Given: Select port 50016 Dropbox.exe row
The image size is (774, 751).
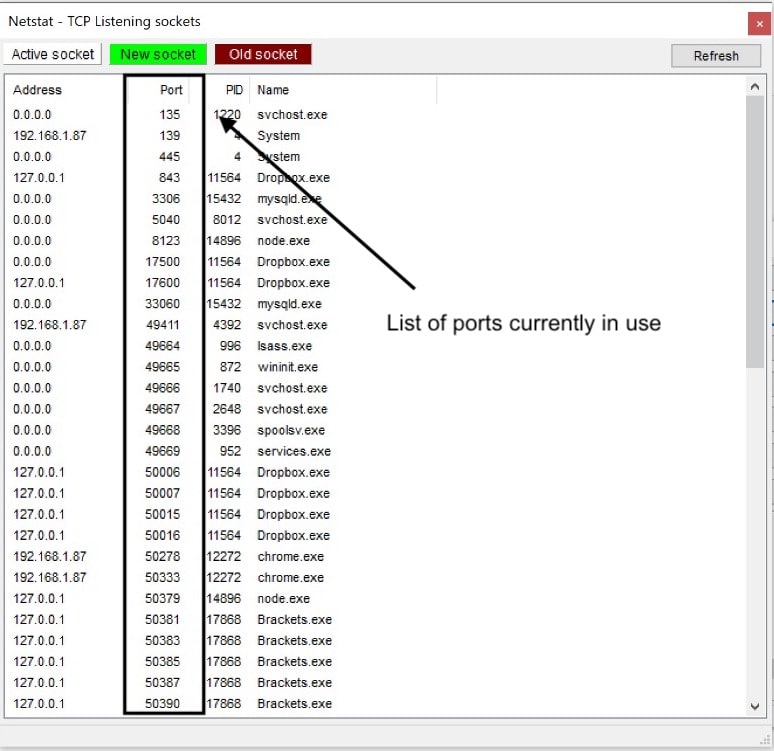Looking at the screenshot, I should [x=170, y=535].
